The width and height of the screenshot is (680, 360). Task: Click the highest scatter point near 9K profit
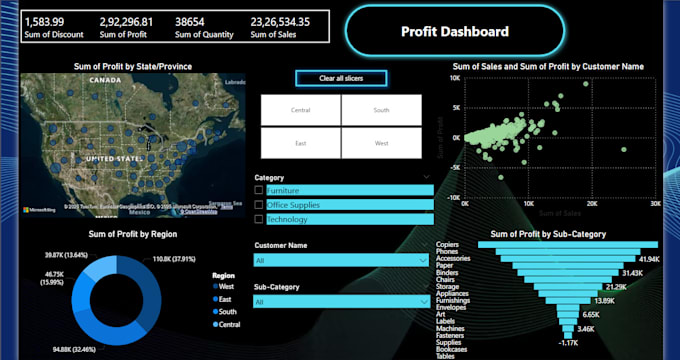pos(586,84)
